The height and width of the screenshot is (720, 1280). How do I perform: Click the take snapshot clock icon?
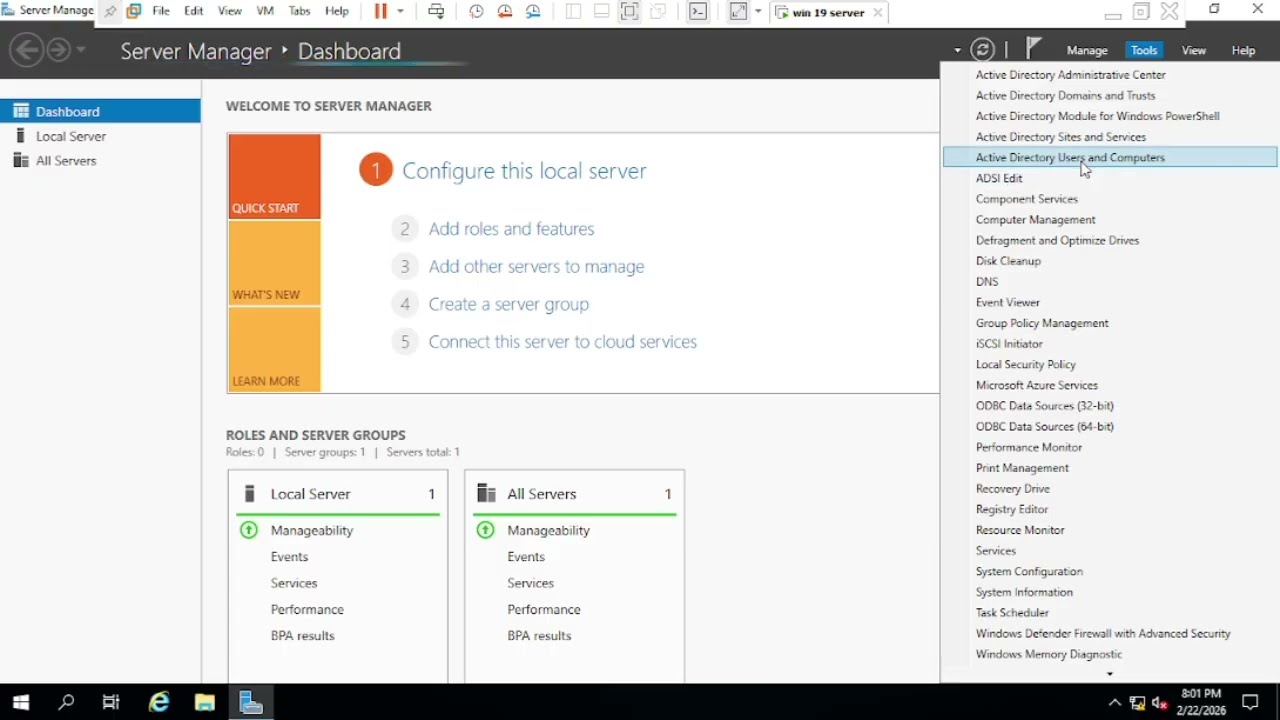pyautogui.click(x=476, y=12)
